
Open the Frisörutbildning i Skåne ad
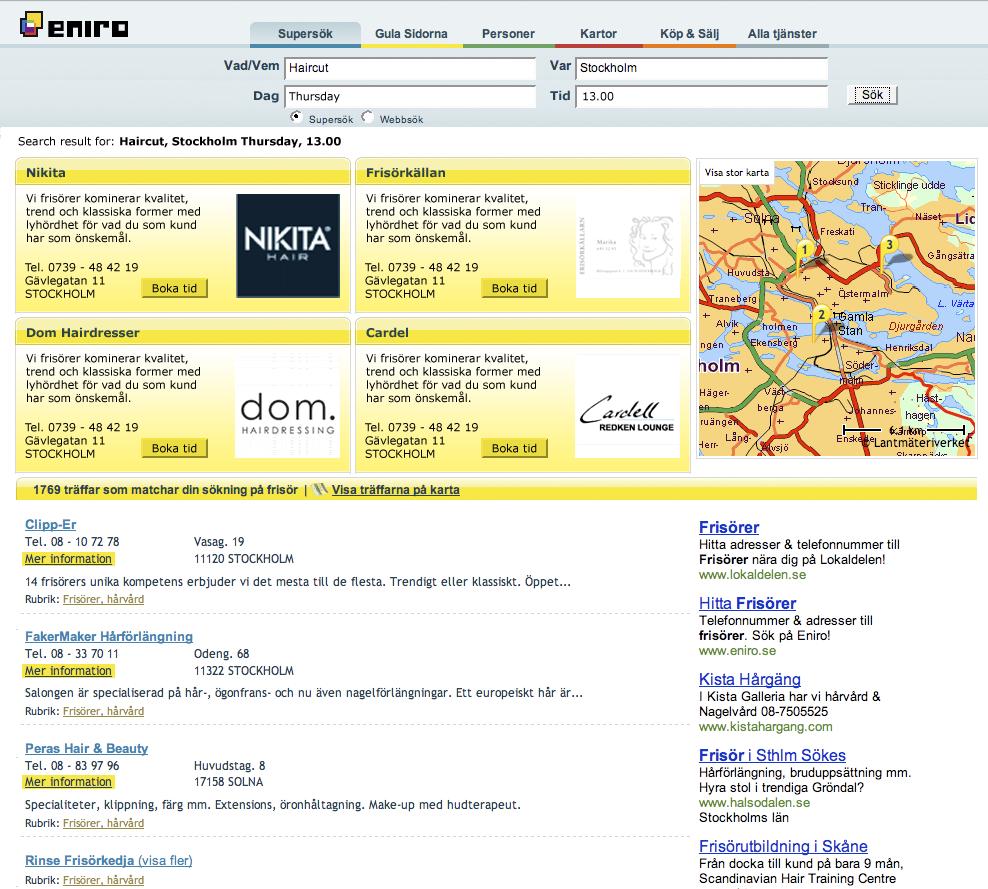(x=783, y=846)
